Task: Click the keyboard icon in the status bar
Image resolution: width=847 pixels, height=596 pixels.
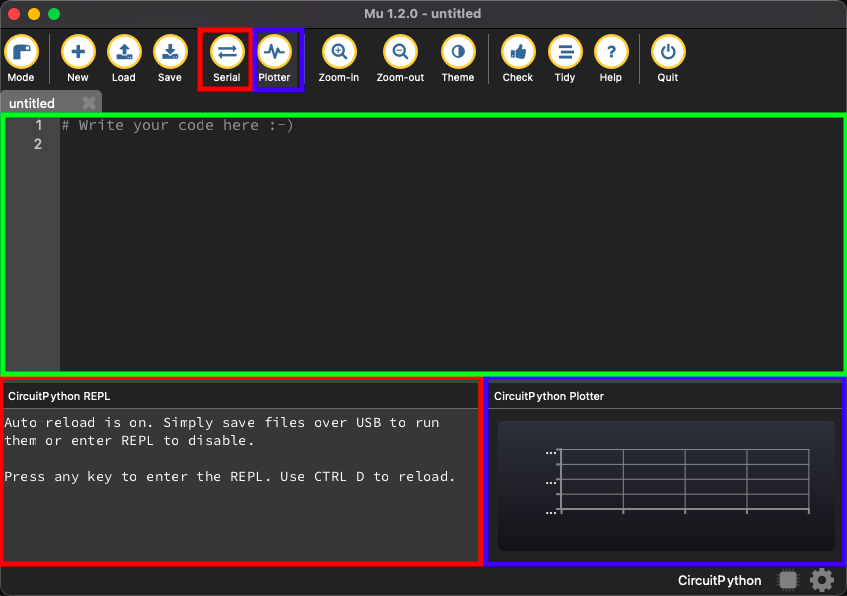Action: click(787, 580)
